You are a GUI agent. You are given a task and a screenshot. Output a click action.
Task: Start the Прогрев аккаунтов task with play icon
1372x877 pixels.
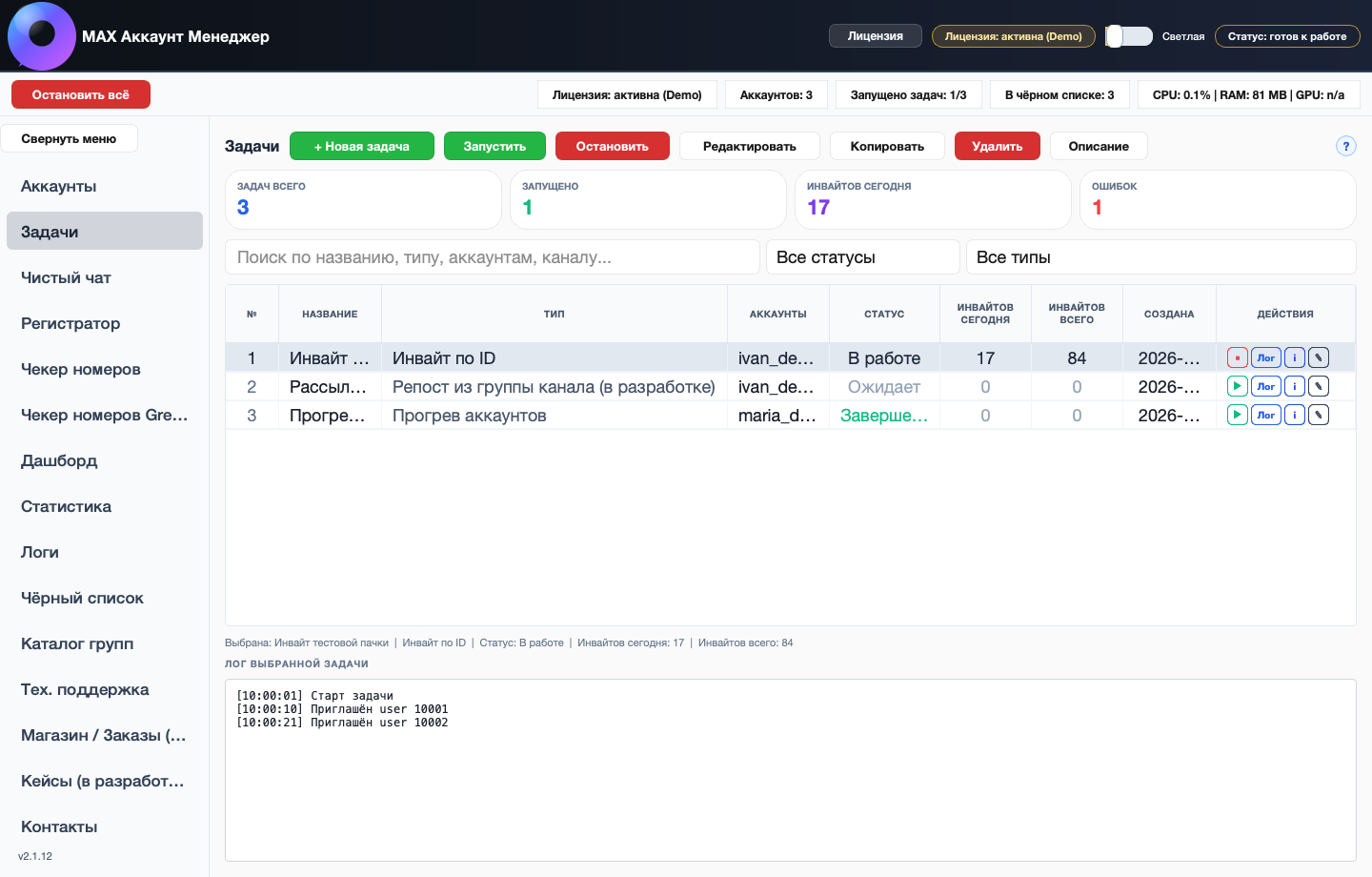click(1238, 415)
